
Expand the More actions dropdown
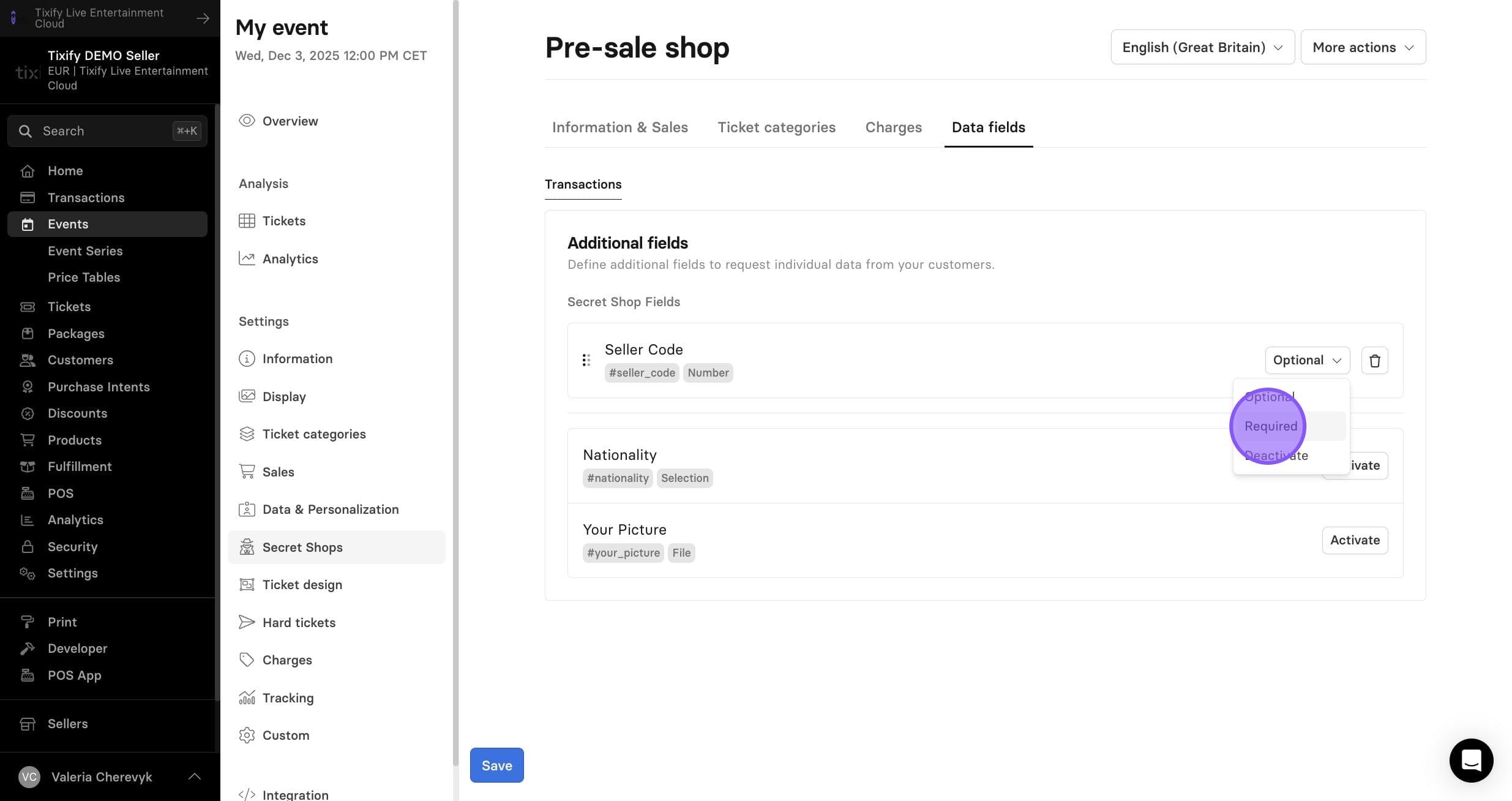tap(1363, 47)
